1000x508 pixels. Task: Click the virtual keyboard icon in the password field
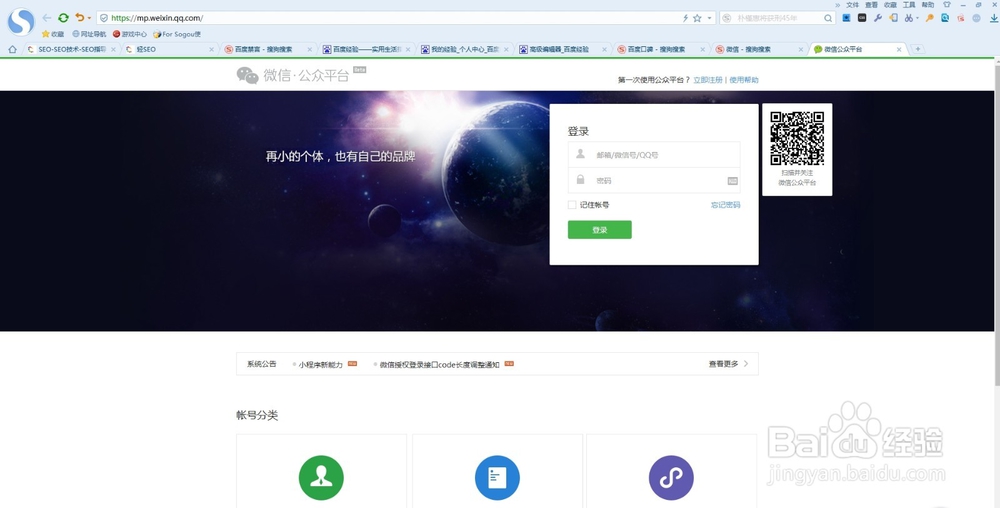[733, 181]
